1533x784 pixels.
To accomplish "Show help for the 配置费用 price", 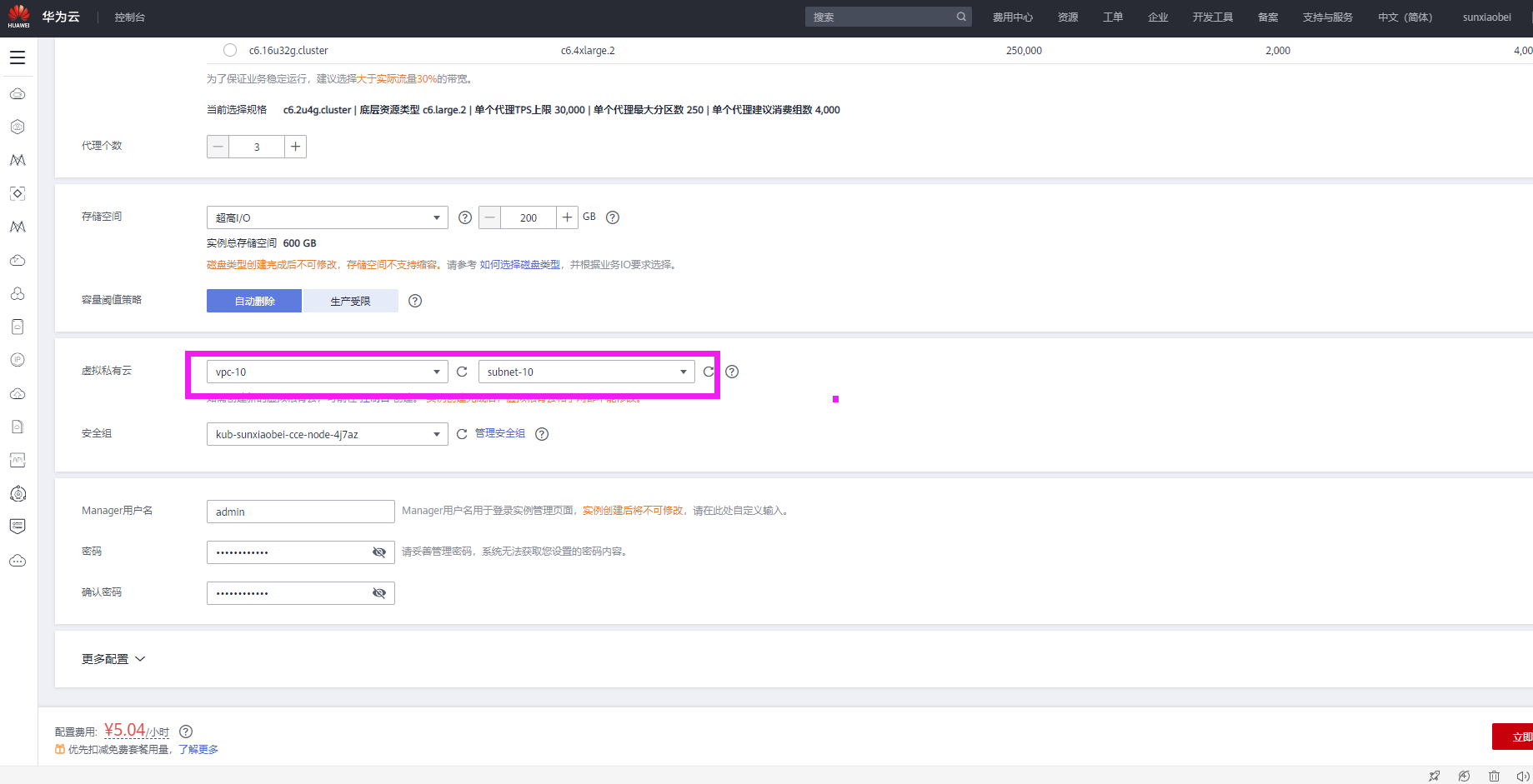I will click(186, 732).
